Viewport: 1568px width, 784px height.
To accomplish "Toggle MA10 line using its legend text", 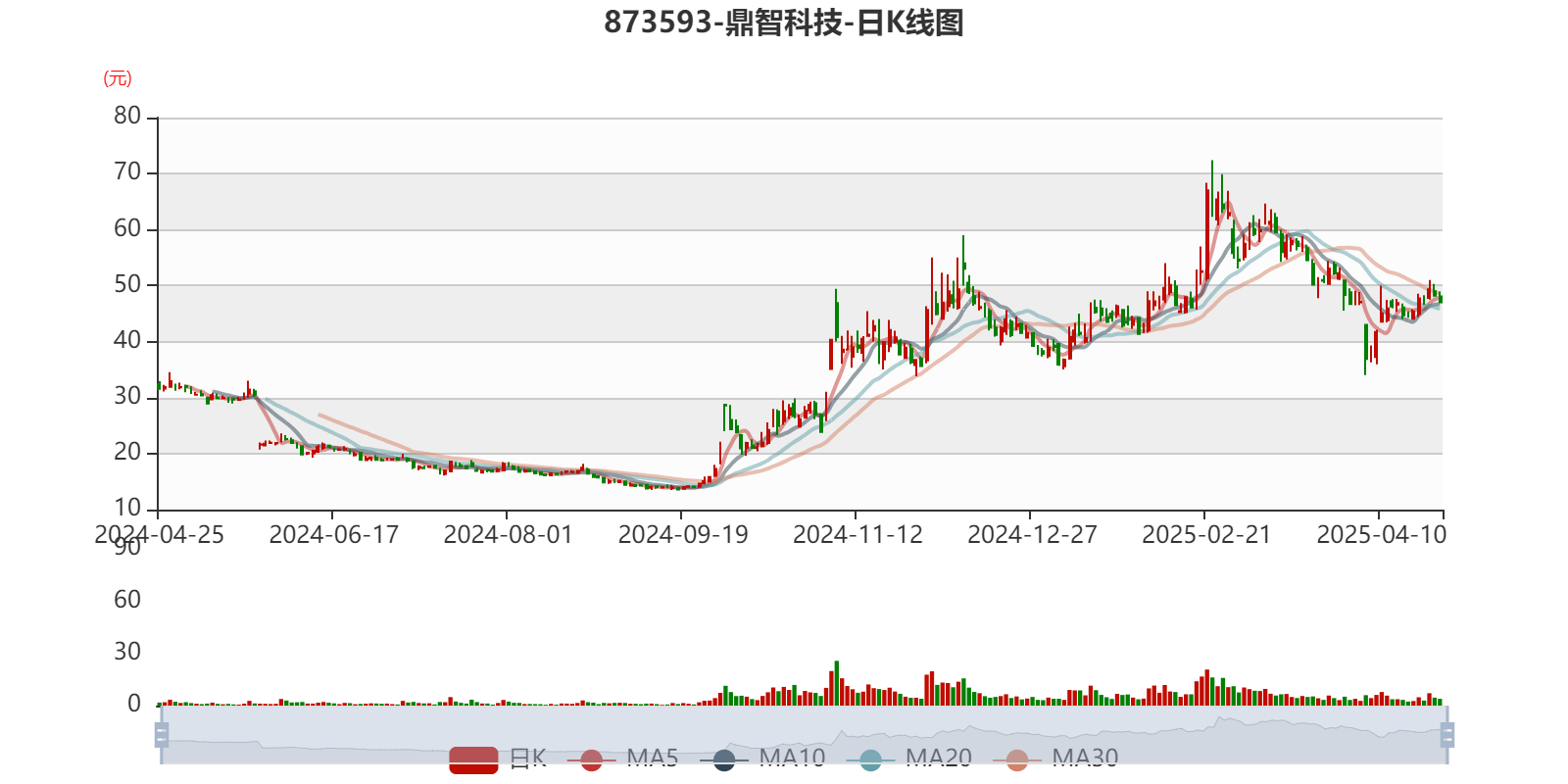I will tap(792, 758).
